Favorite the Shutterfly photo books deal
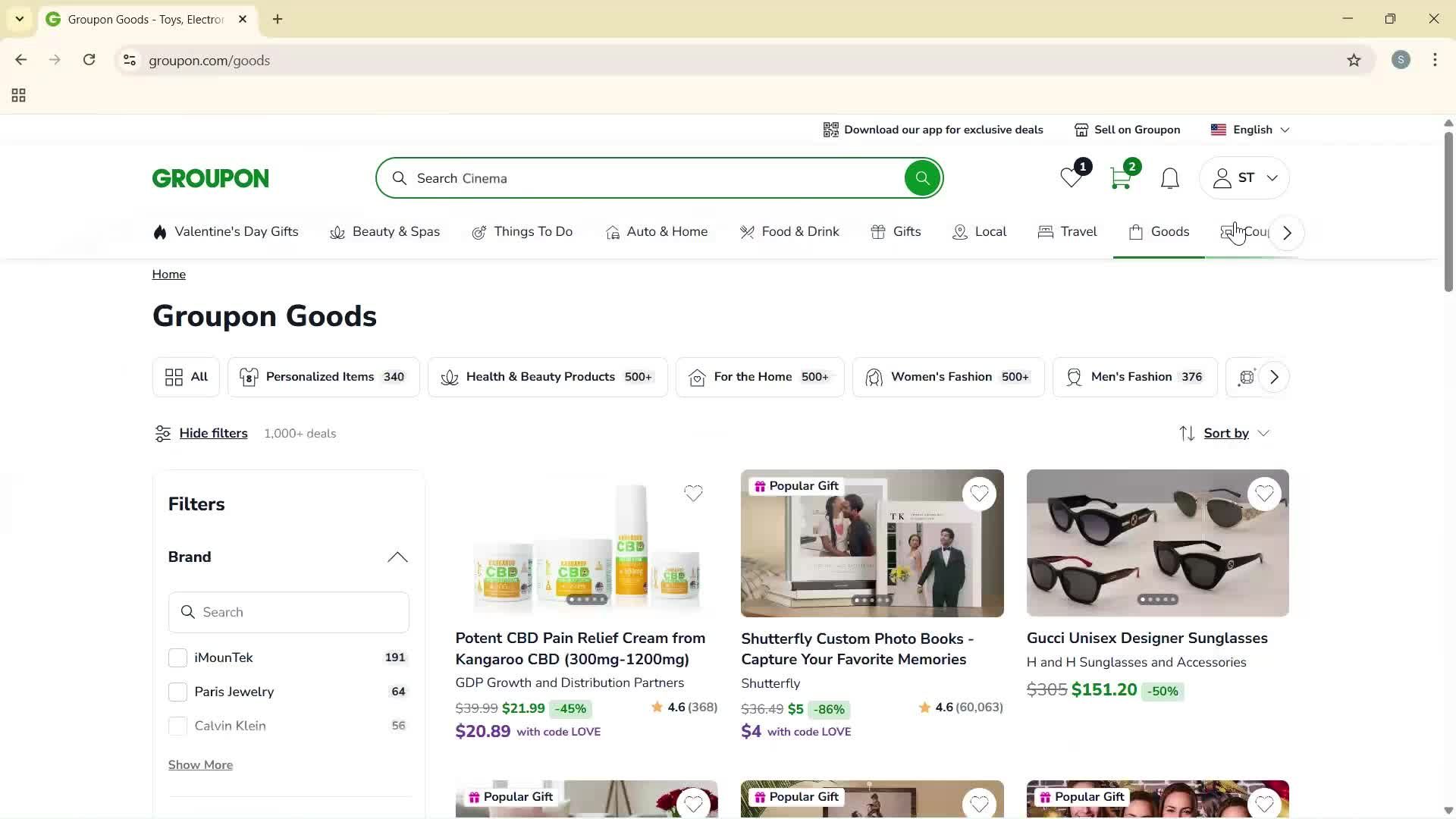Viewport: 1456px width, 819px height. pos(979,494)
